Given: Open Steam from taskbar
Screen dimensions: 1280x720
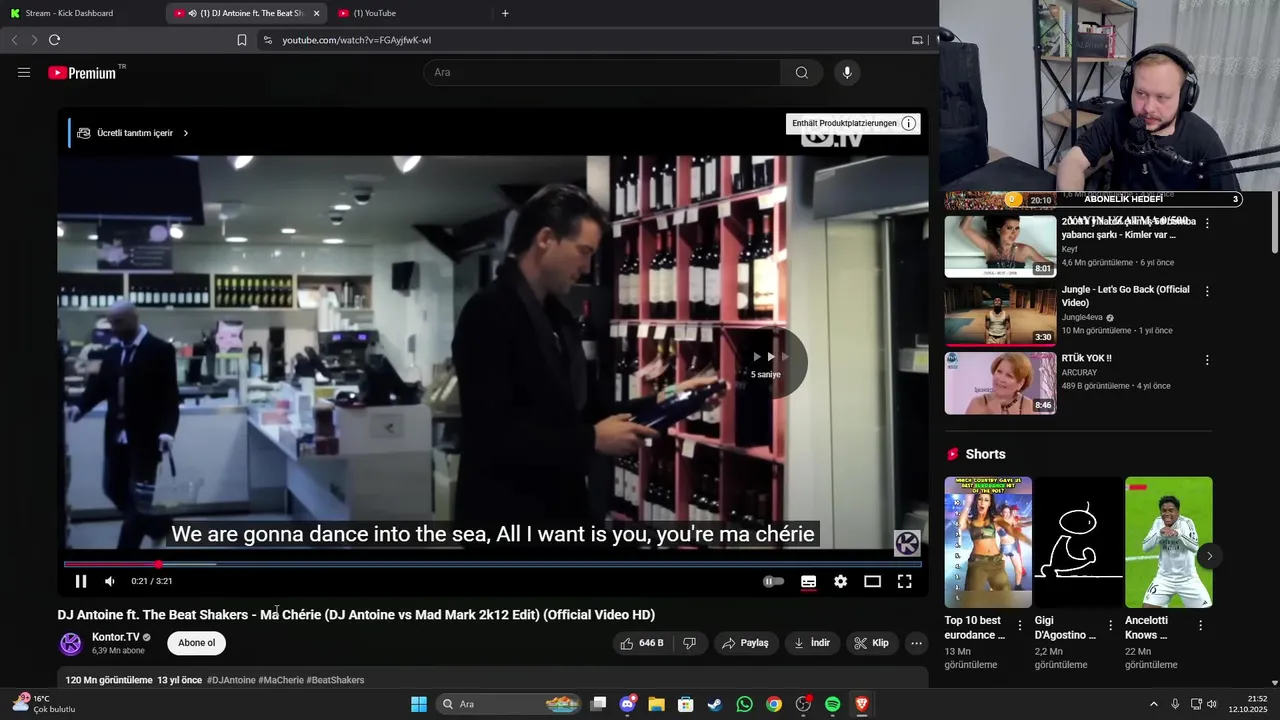Looking at the screenshot, I should pyautogui.click(x=715, y=704).
